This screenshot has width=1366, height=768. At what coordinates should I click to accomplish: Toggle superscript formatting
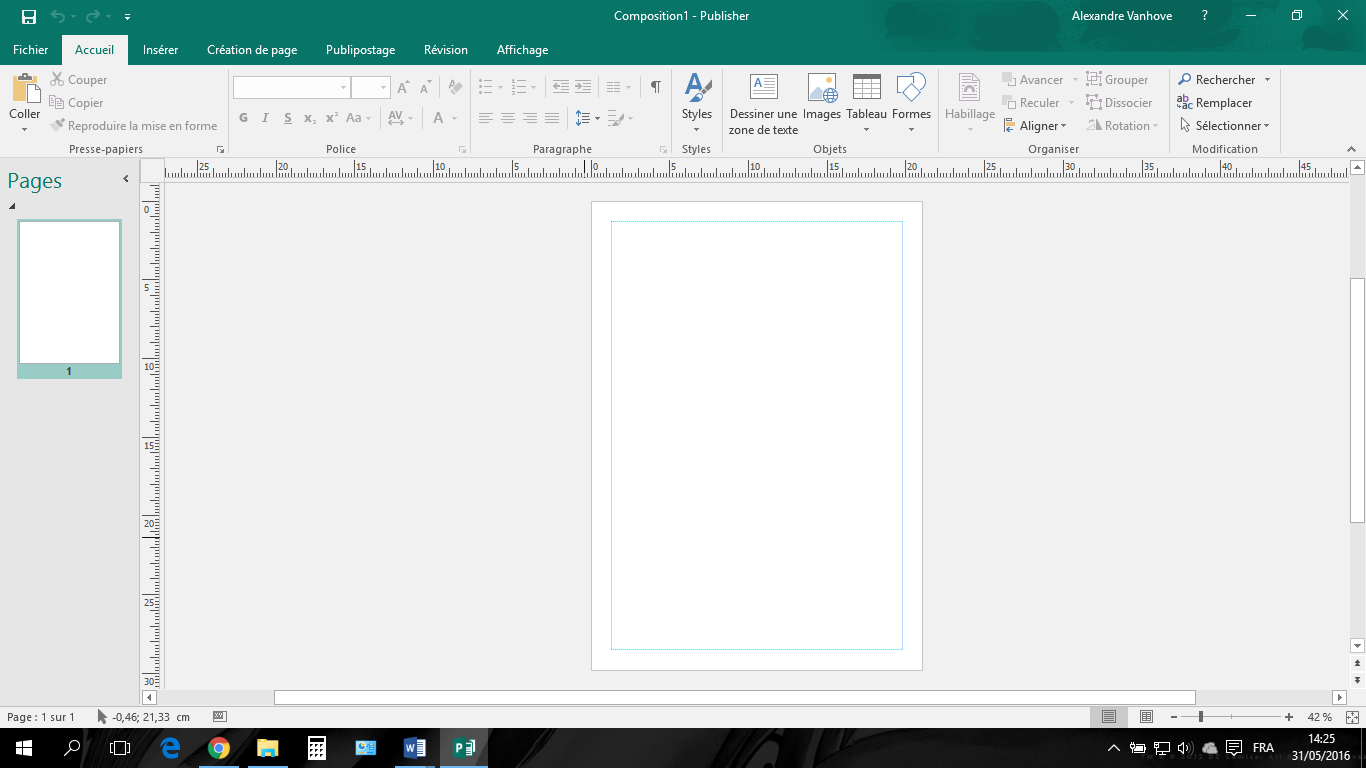click(x=332, y=118)
